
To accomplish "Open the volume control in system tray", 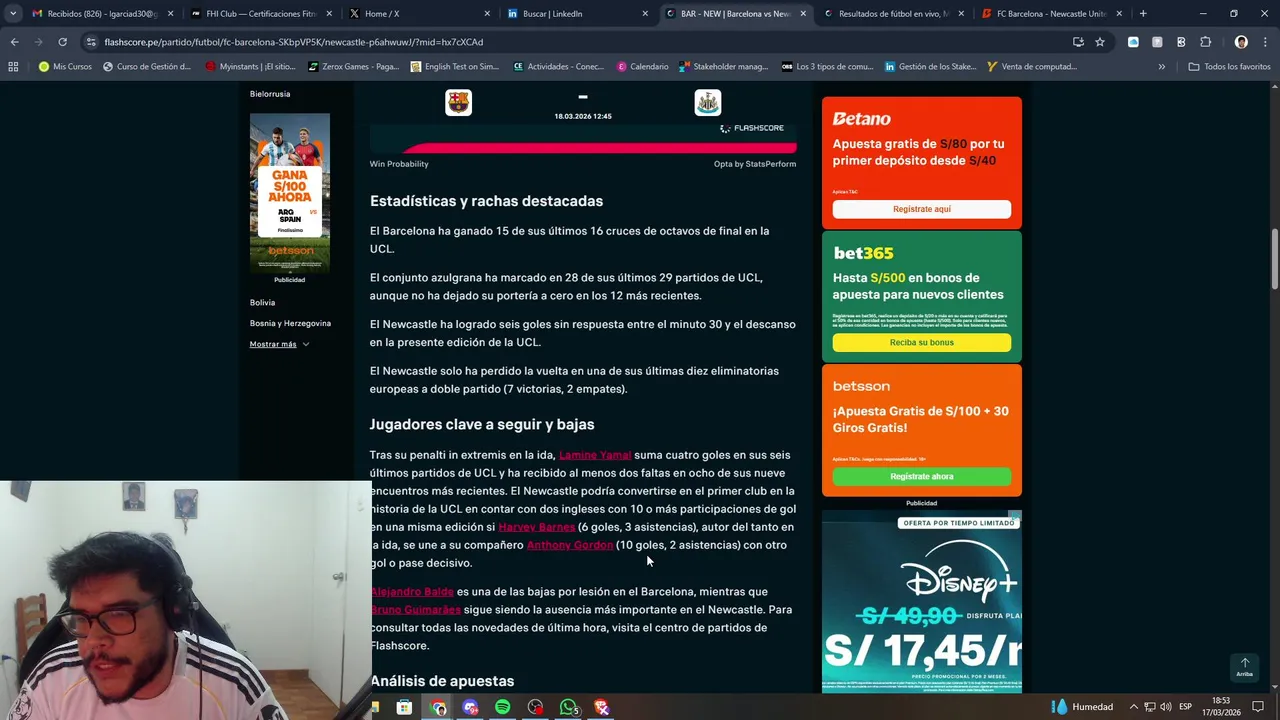I will coord(1166,707).
